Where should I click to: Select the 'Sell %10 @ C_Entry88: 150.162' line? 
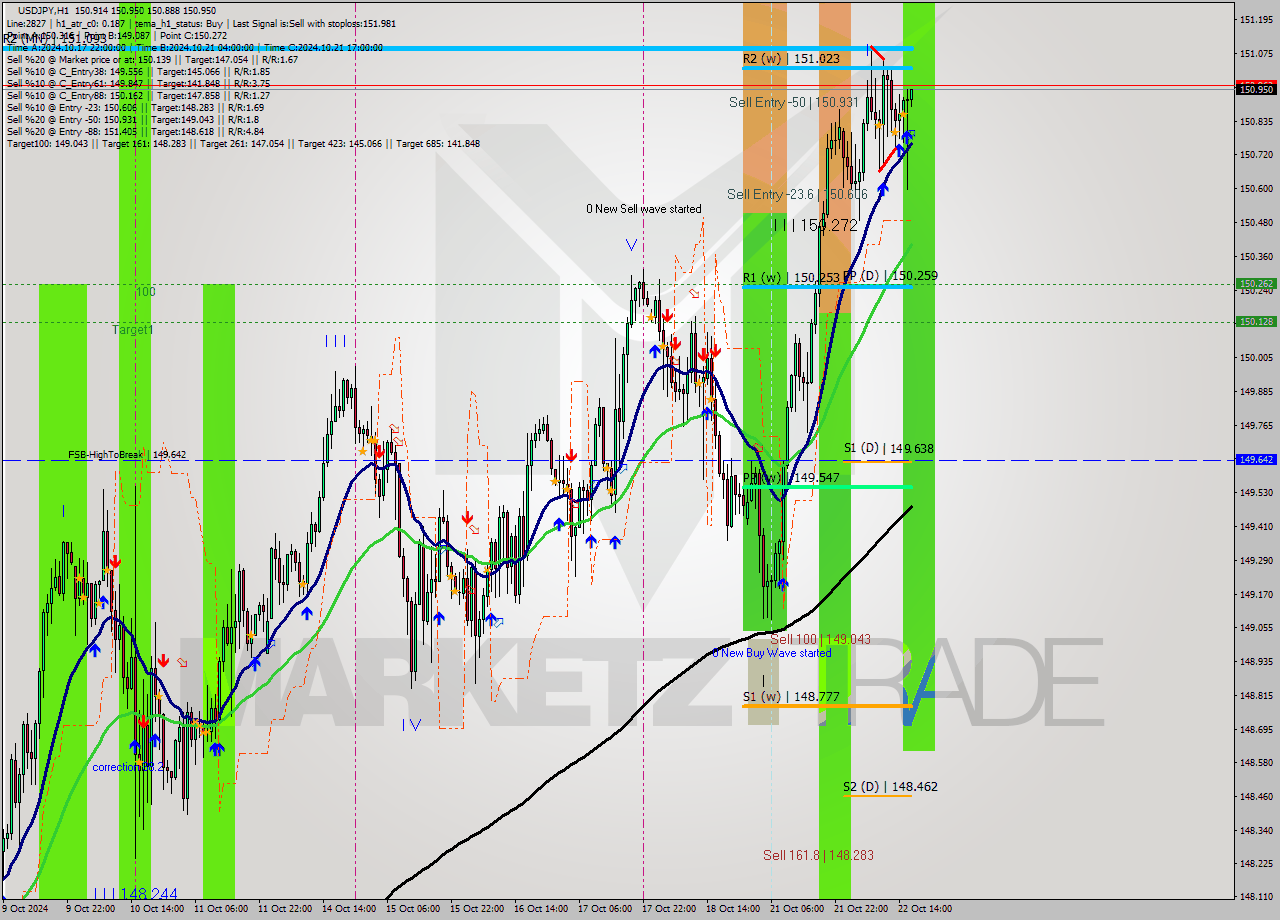pyautogui.click(x=138, y=95)
